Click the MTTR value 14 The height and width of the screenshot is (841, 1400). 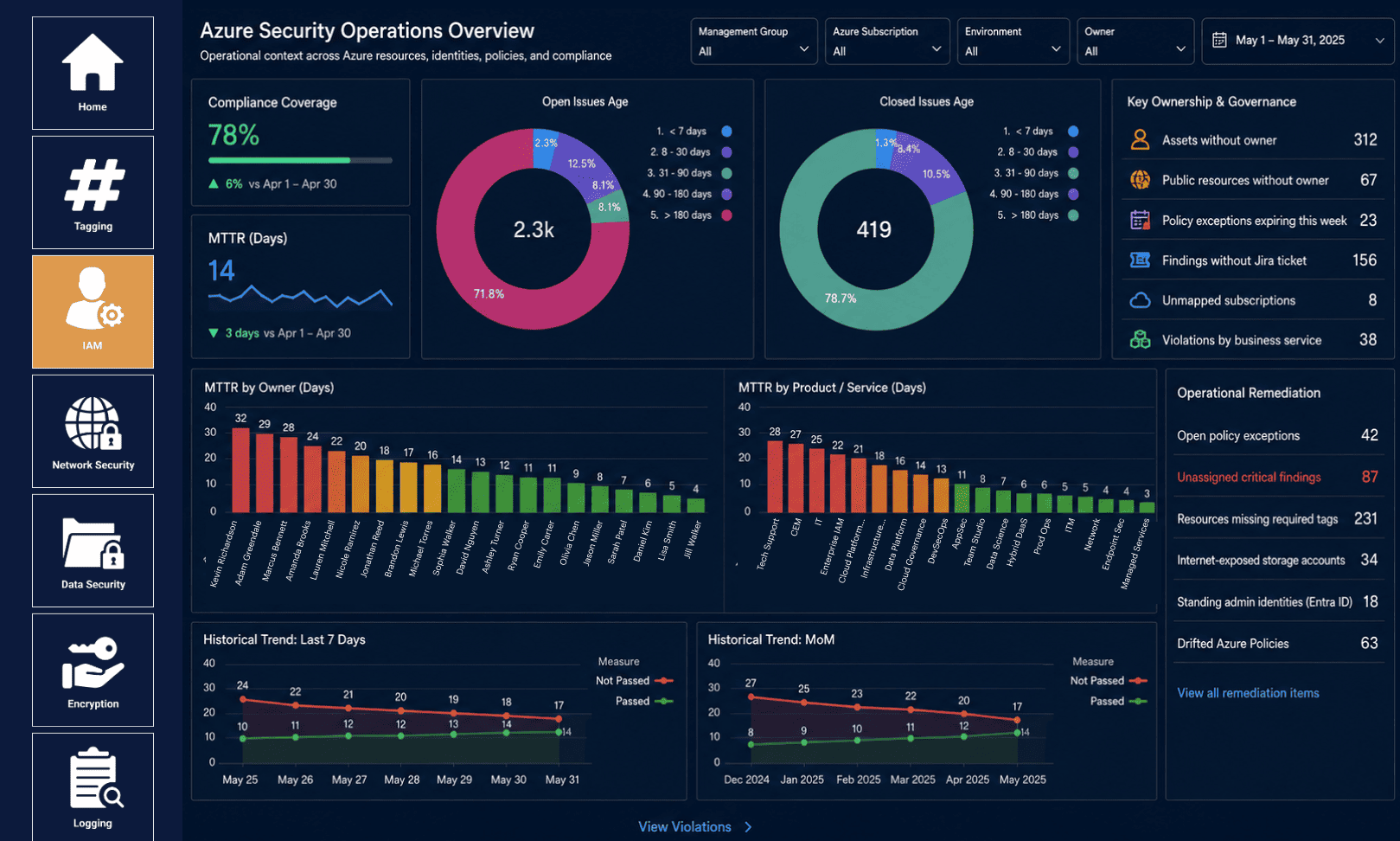click(221, 271)
